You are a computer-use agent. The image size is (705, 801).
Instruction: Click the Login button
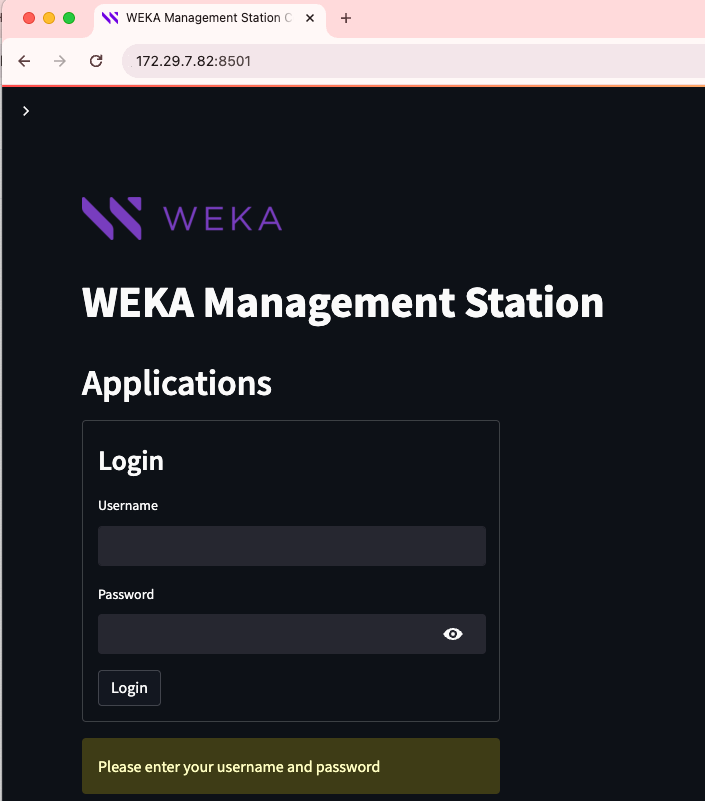click(x=129, y=688)
